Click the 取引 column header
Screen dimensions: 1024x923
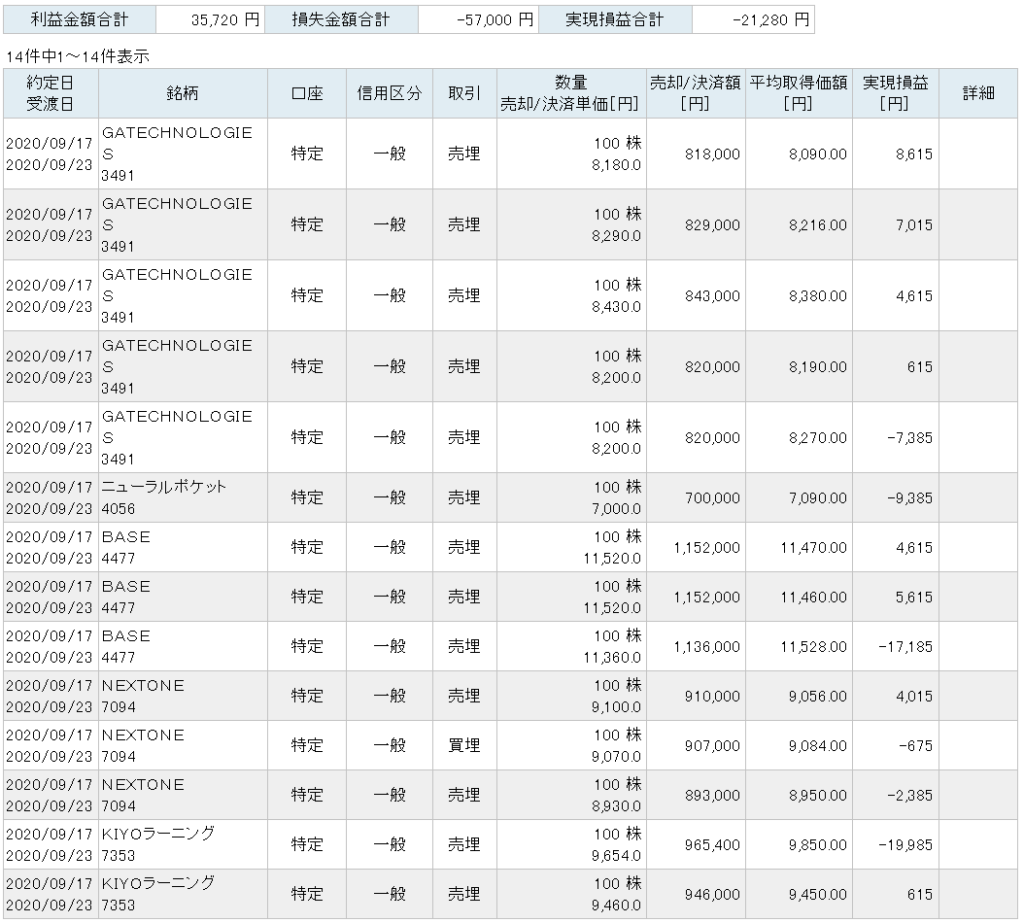[464, 93]
